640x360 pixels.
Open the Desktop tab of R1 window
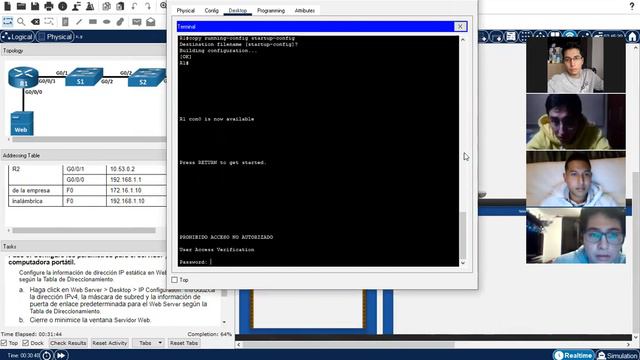coord(238,11)
